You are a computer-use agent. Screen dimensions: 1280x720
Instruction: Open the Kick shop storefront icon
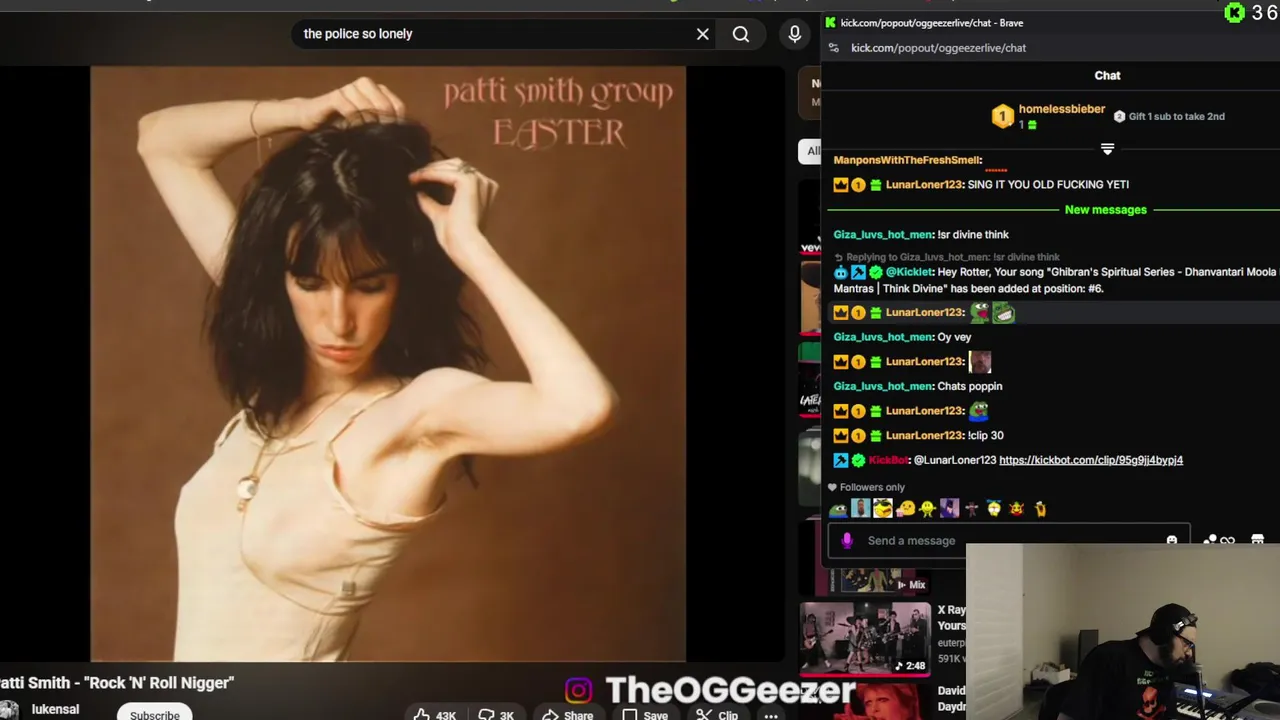click(1258, 541)
